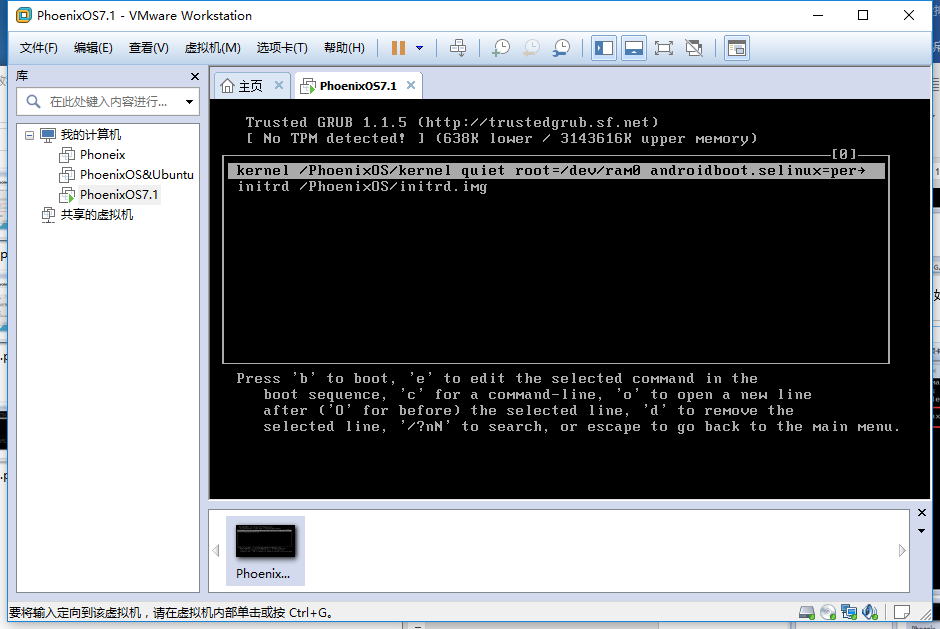Image resolution: width=940 pixels, height=629 pixels.
Task: Select the Phoneix virtual machine
Action: click(x=103, y=155)
